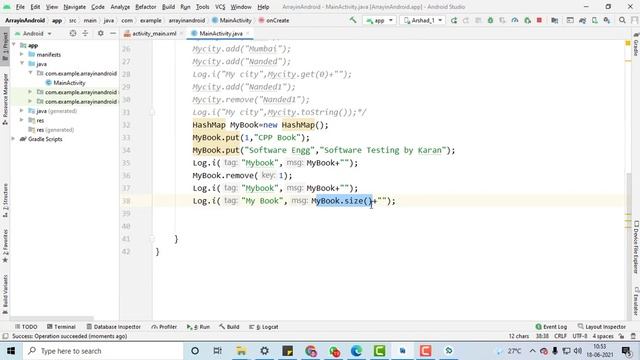Open the Project tool window side tab
The image size is (640, 360).
[x=5, y=46]
